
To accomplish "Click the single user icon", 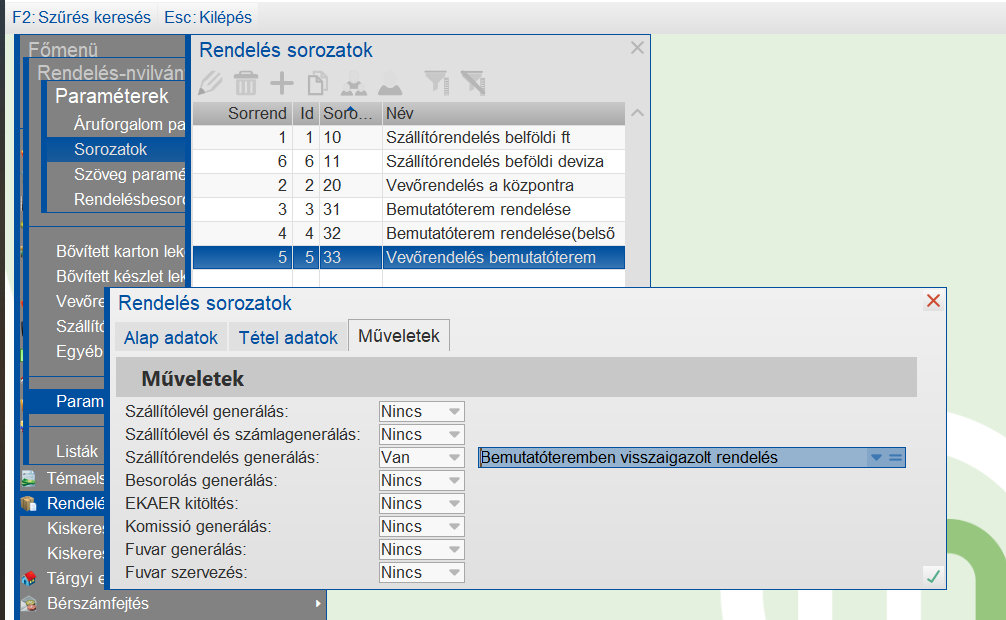I will coord(390,83).
